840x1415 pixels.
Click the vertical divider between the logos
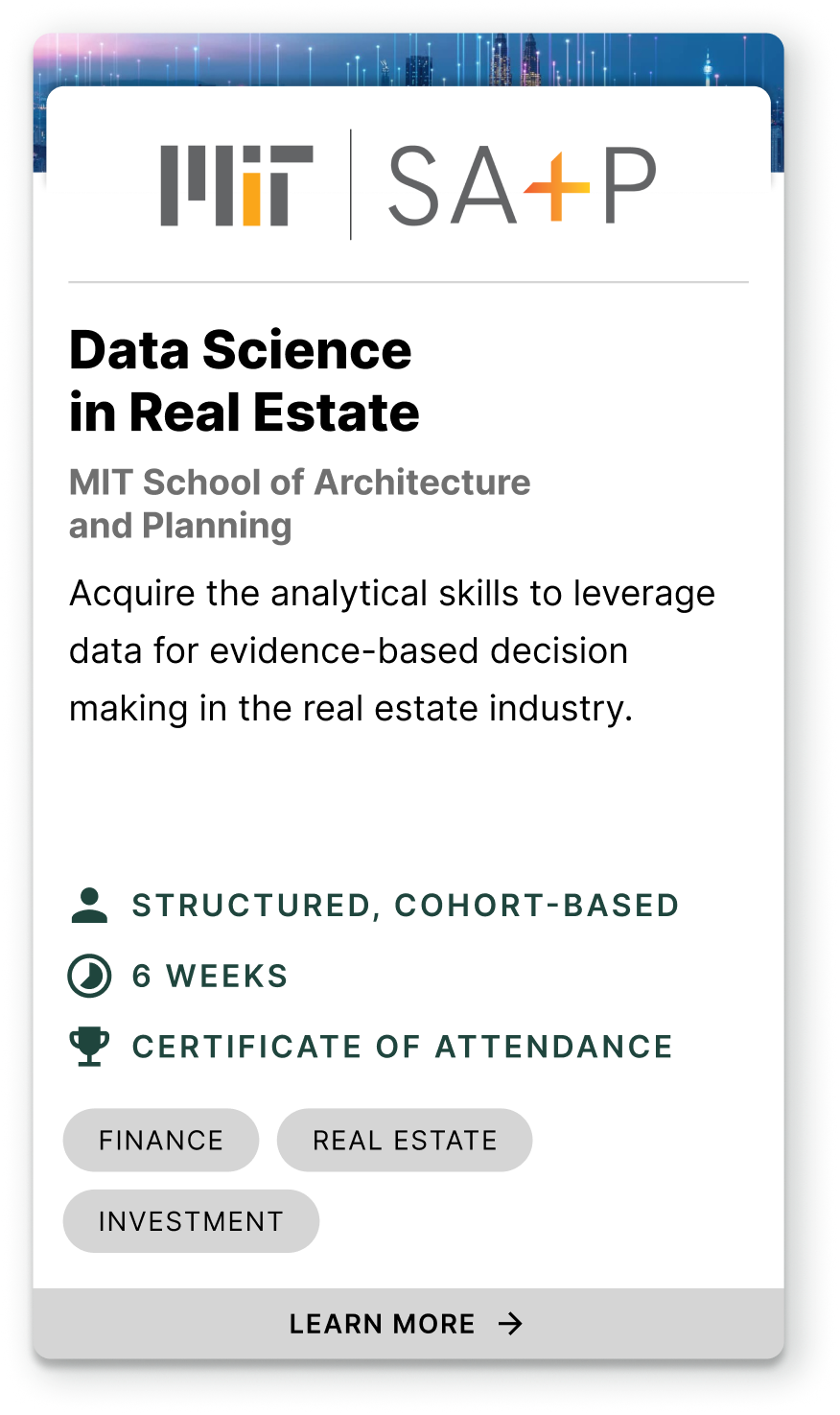[x=350, y=184]
